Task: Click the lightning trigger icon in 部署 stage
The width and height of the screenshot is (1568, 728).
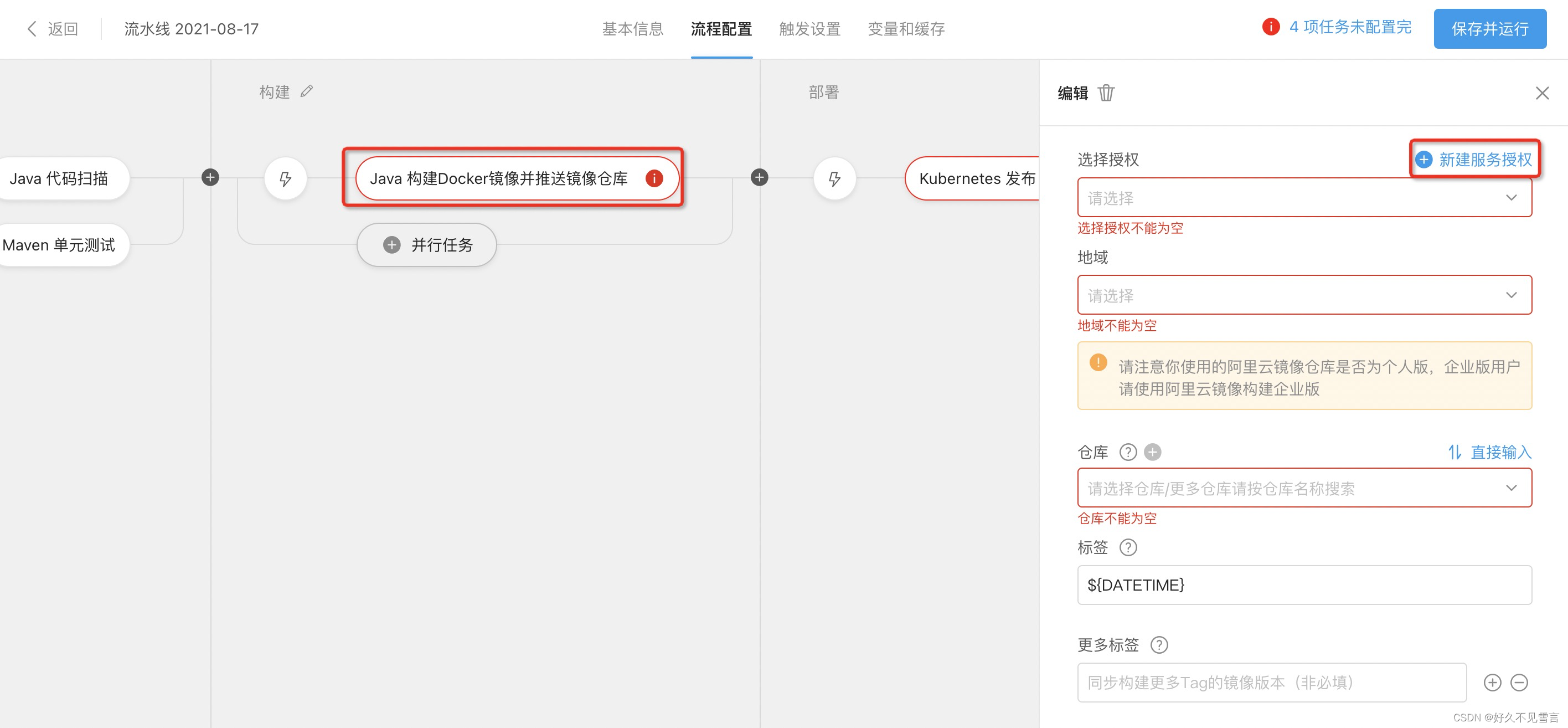Action: click(834, 178)
